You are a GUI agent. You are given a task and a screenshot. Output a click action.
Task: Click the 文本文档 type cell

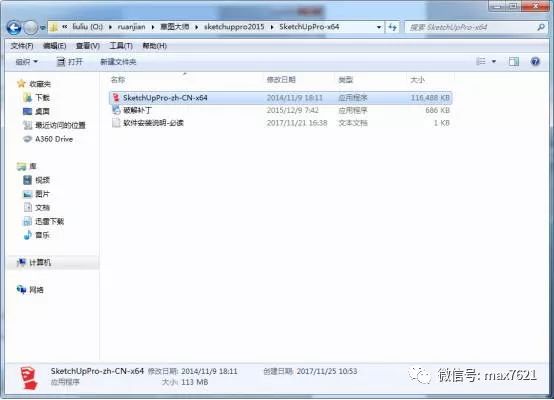click(x=353, y=123)
